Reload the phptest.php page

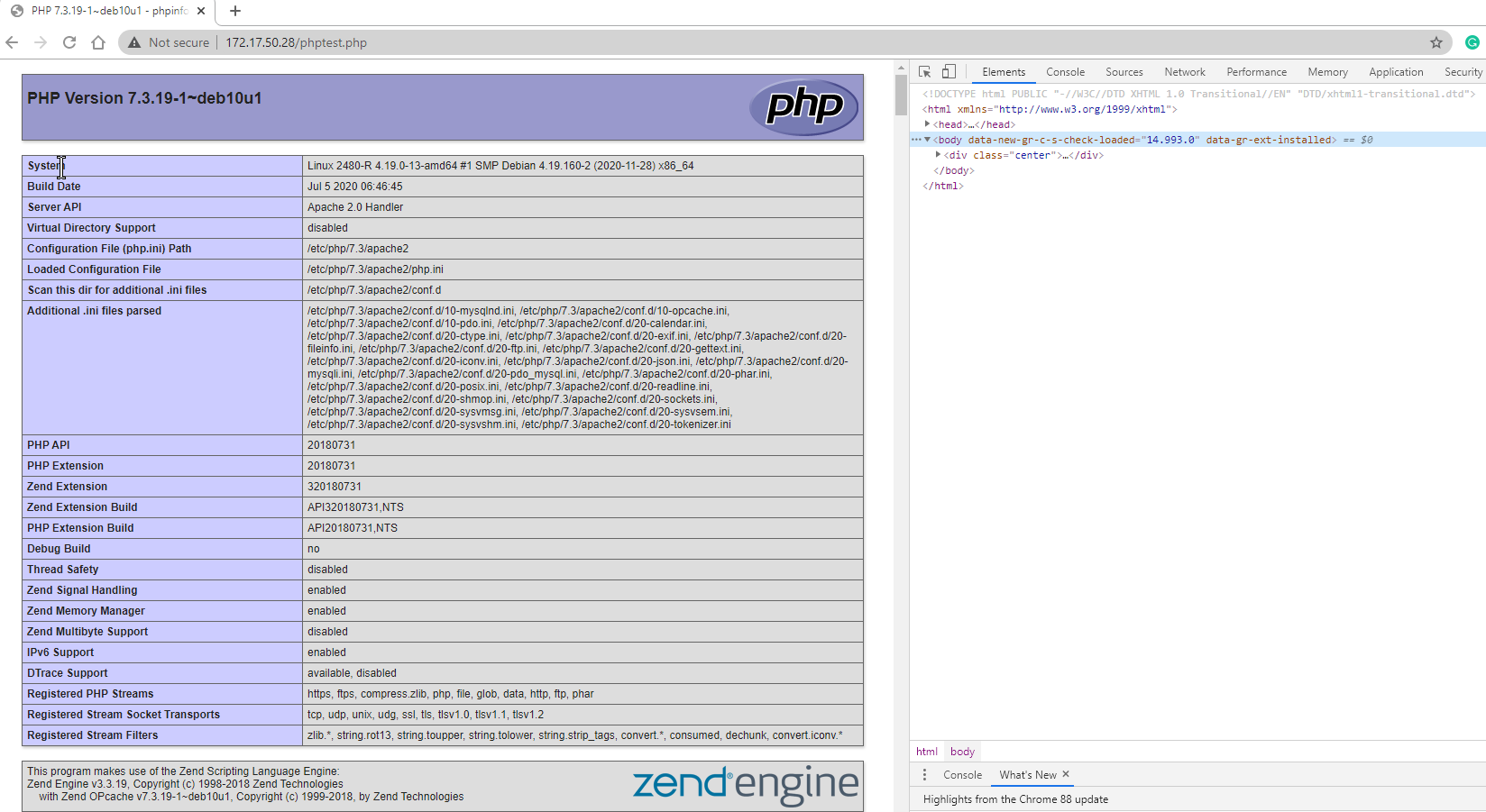click(x=69, y=42)
